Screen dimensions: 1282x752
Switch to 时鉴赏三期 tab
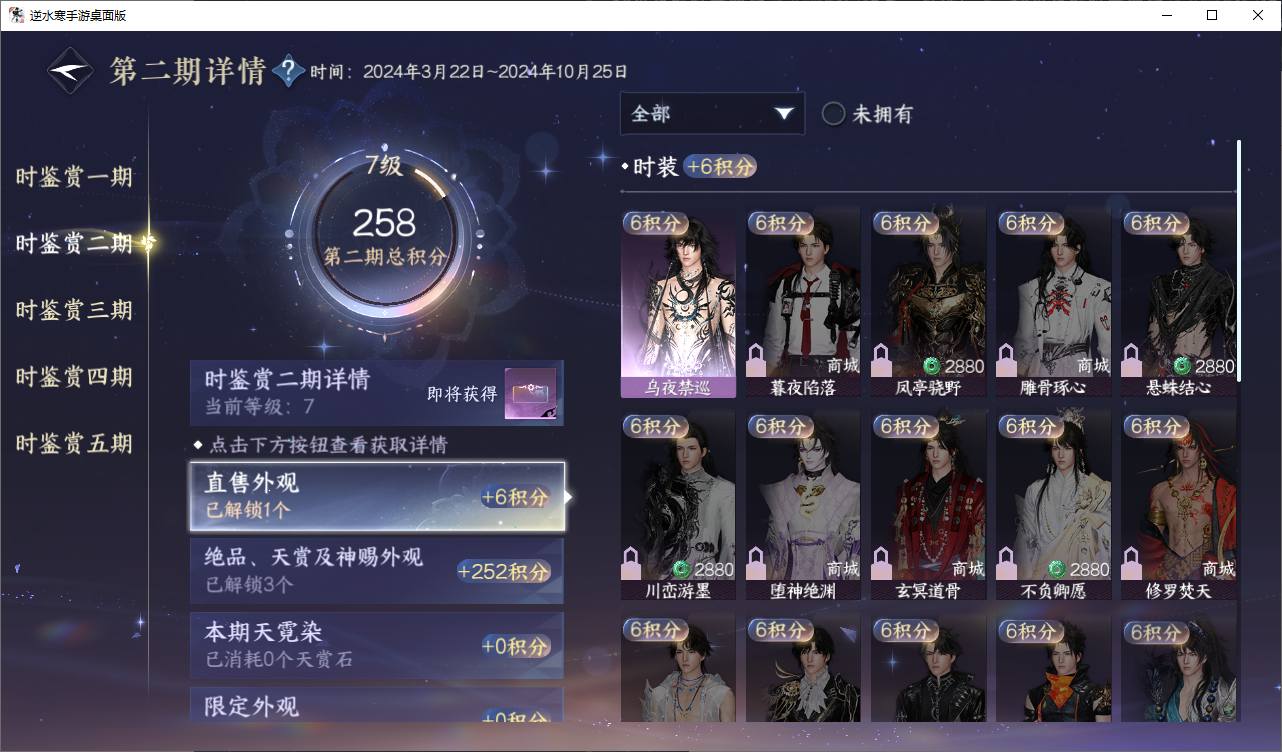click(74, 310)
